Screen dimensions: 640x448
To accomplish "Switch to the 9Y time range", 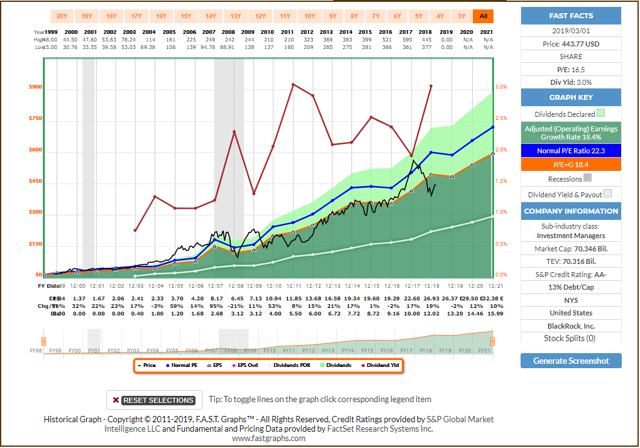I will coord(333,16).
